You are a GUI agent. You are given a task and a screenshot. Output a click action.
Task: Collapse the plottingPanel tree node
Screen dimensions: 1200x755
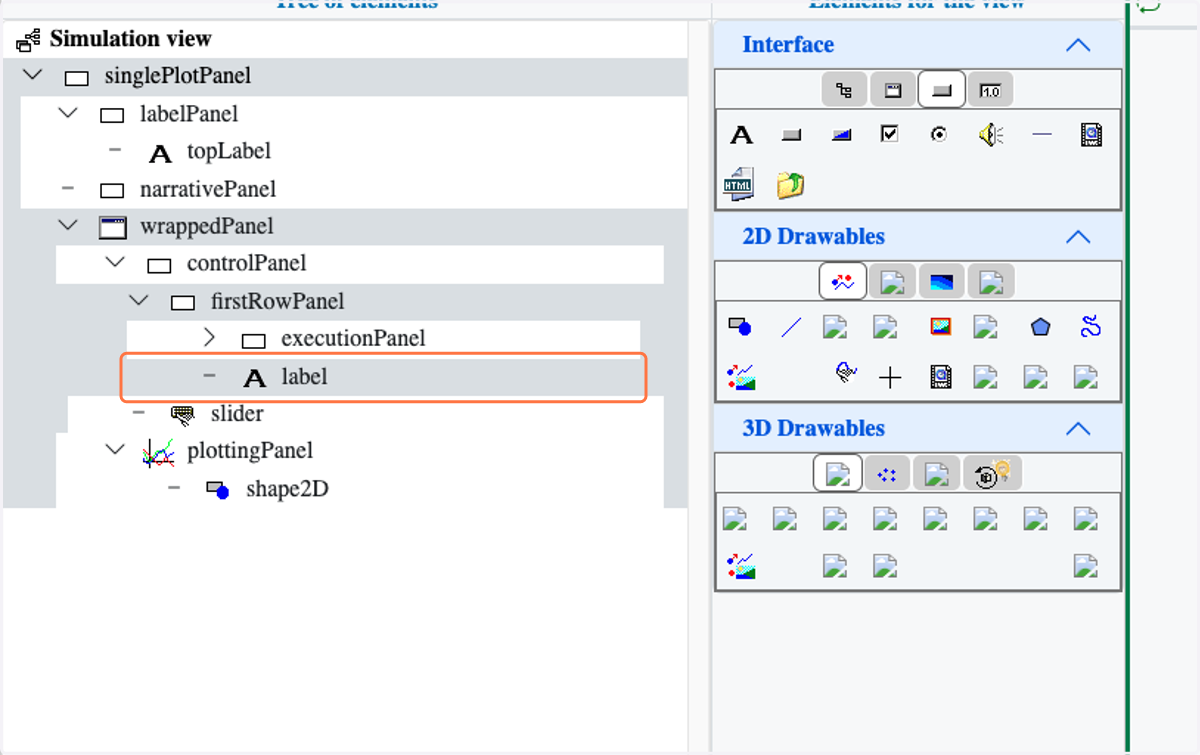coord(115,450)
